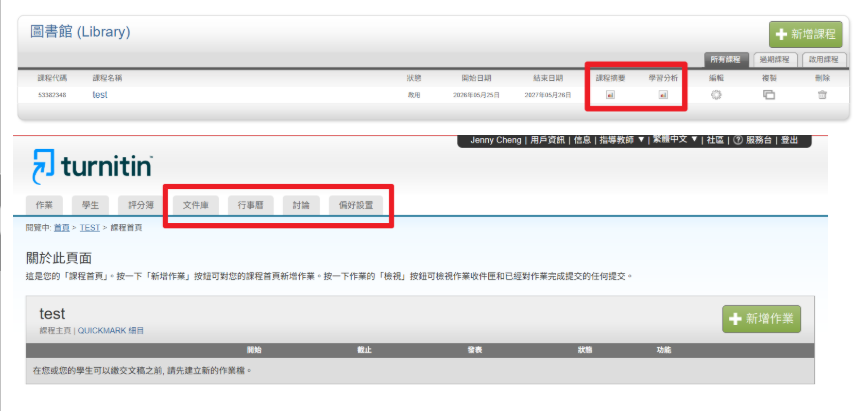Viewport: 867px width, 411px height.
Task: Click 登出 to log out
Action: tap(790, 140)
